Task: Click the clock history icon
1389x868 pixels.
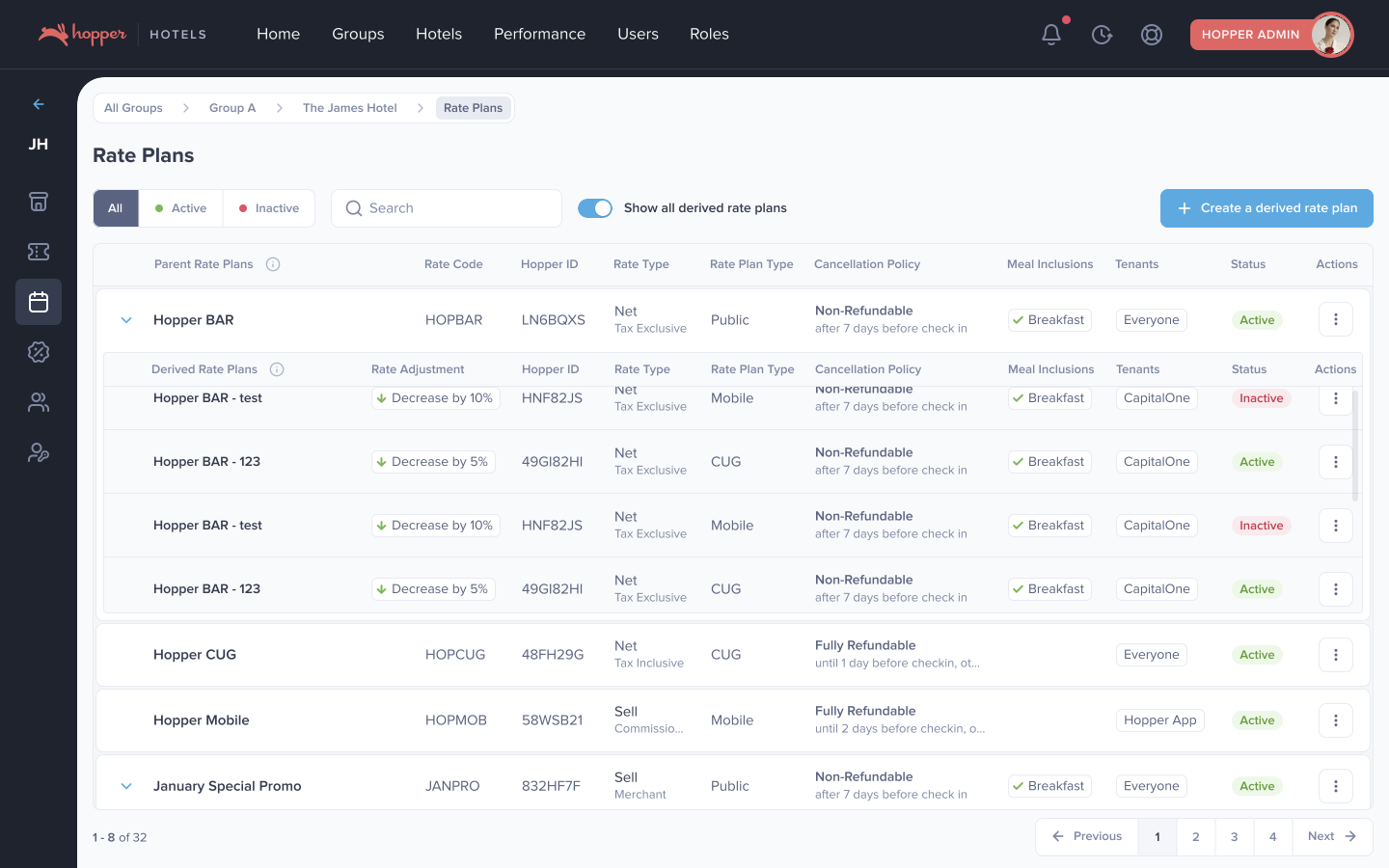Action: coord(1102,35)
